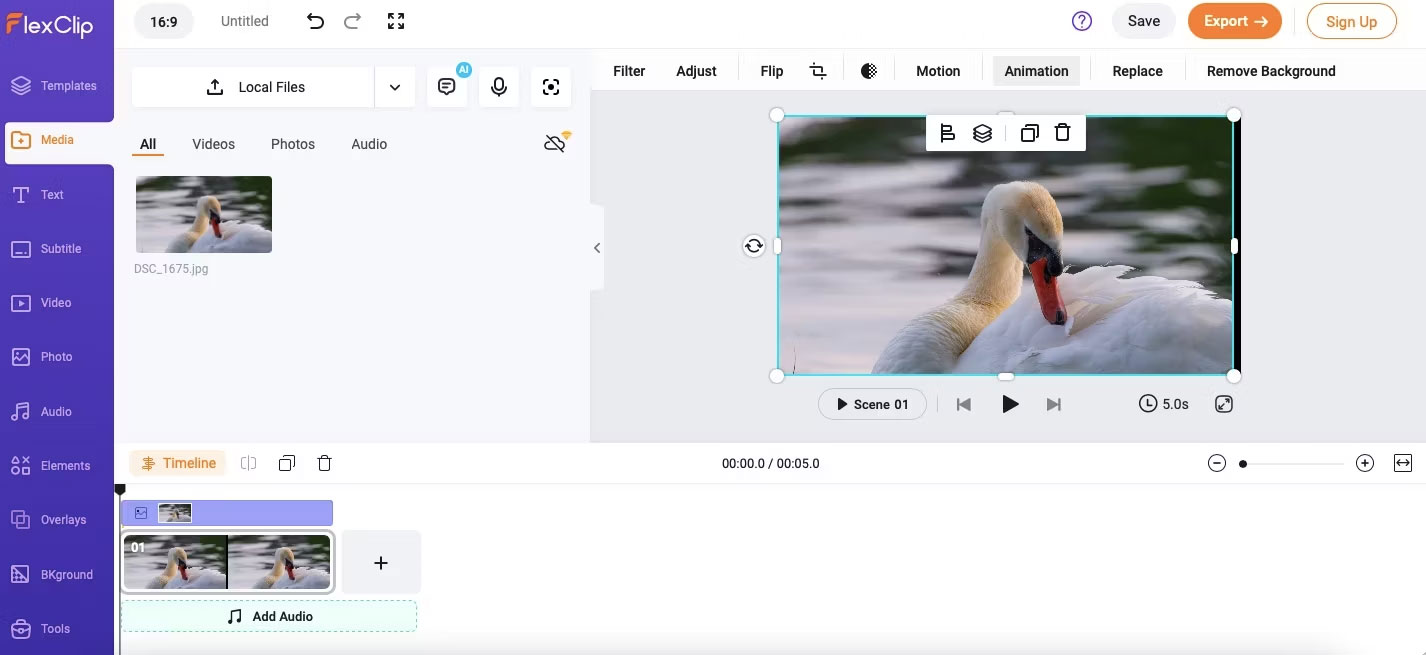Viewport: 1426px width, 655px height.
Task: Toggle the cloud sync off icon
Action: (x=555, y=144)
